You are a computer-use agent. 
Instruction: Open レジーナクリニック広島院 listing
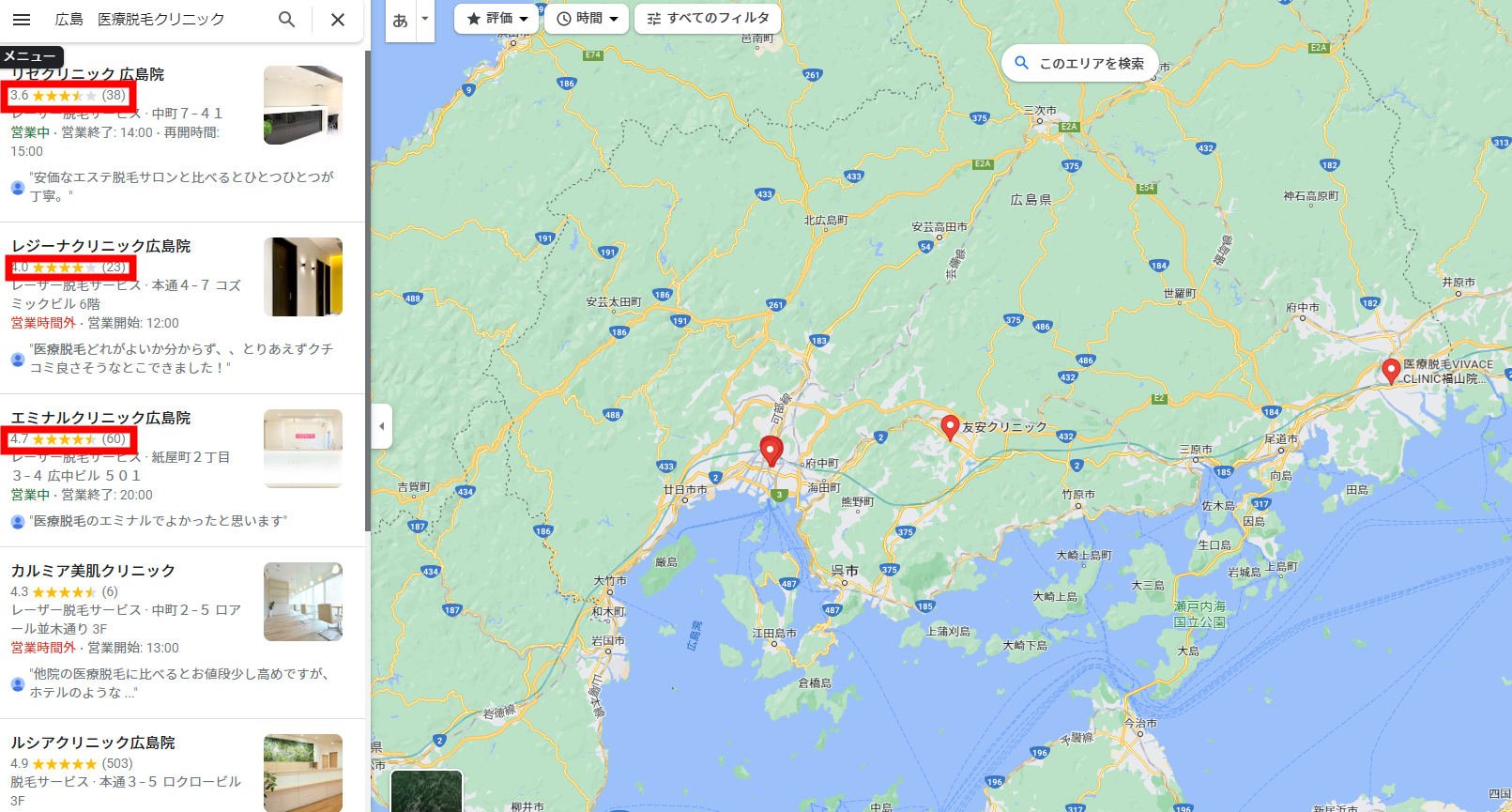[x=101, y=246]
